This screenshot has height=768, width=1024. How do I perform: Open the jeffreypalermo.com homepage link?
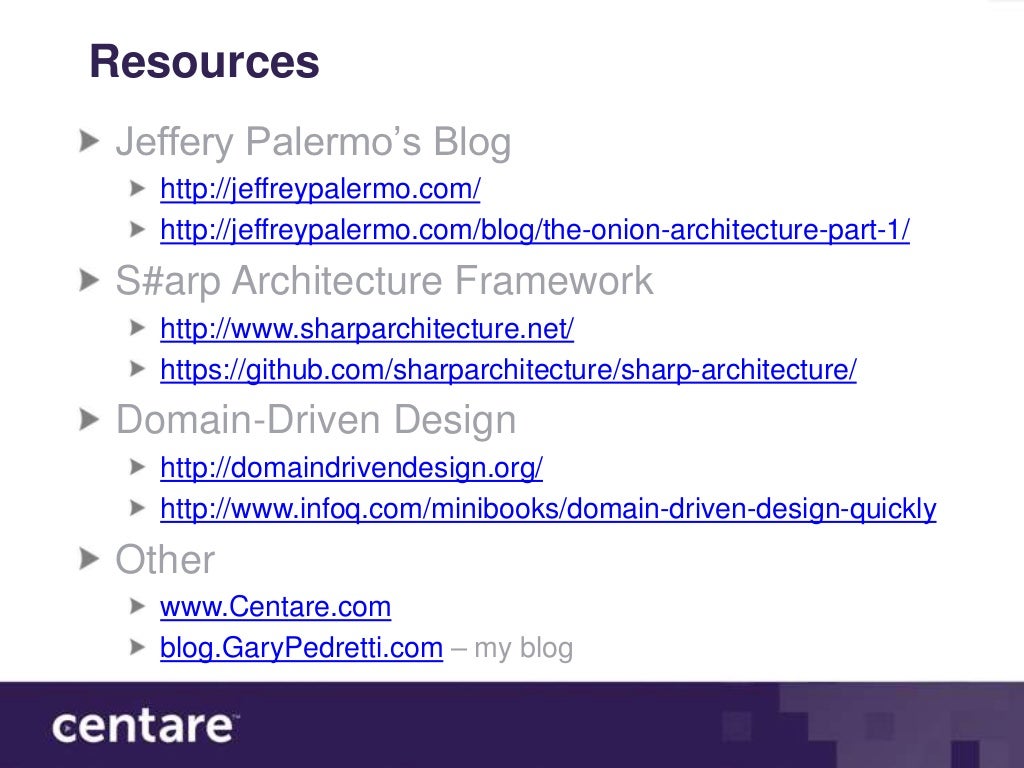pos(320,189)
